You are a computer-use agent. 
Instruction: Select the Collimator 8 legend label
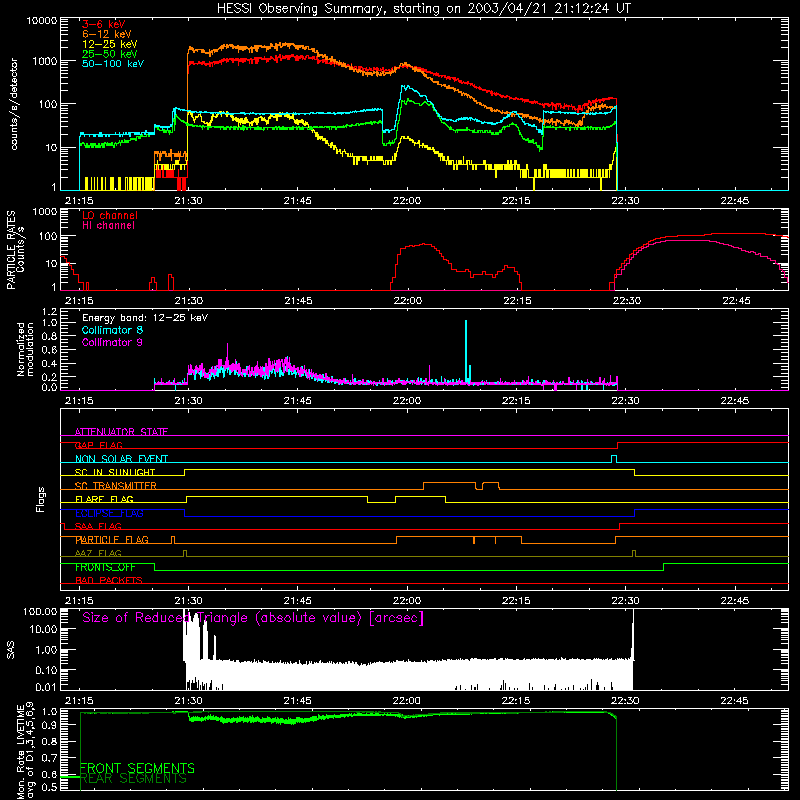(112, 330)
